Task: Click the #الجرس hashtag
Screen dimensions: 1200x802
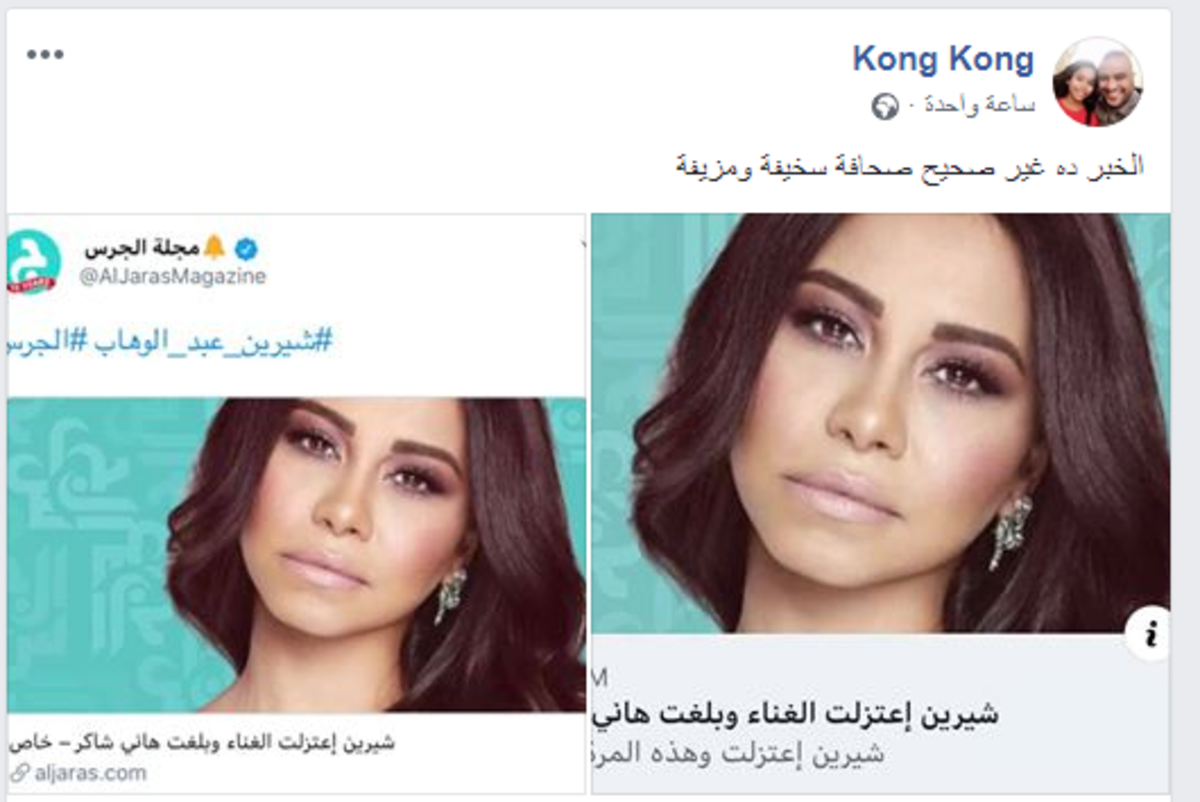Action: pyautogui.click(x=44, y=343)
